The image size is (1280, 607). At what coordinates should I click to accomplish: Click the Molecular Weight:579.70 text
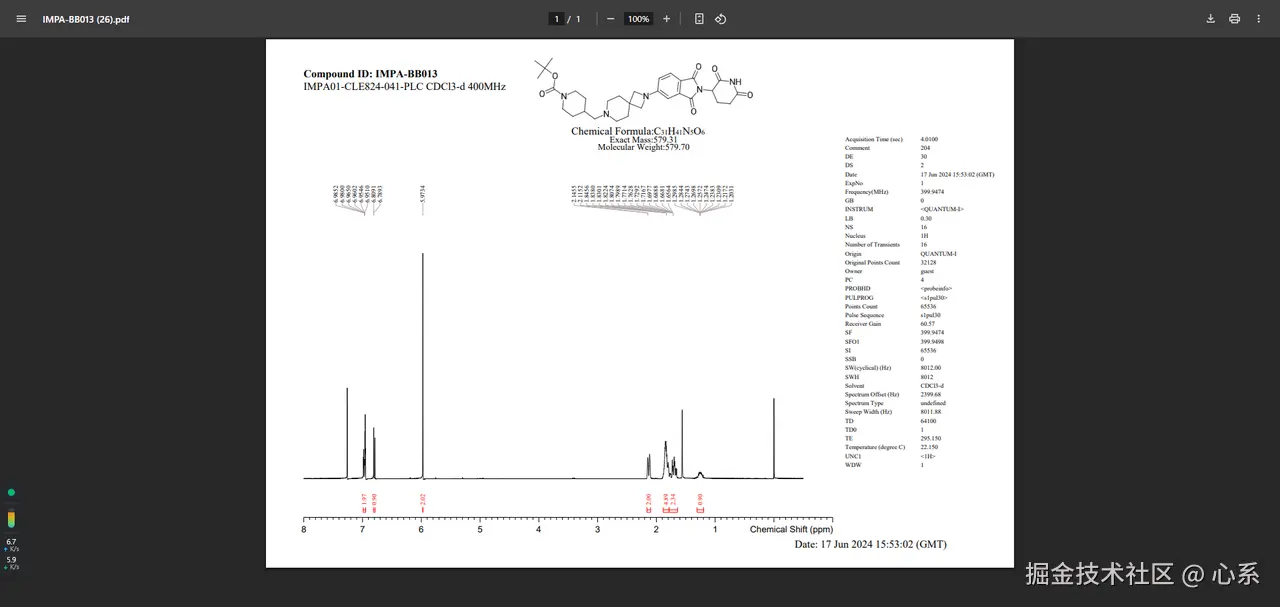(x=643, y=147)
